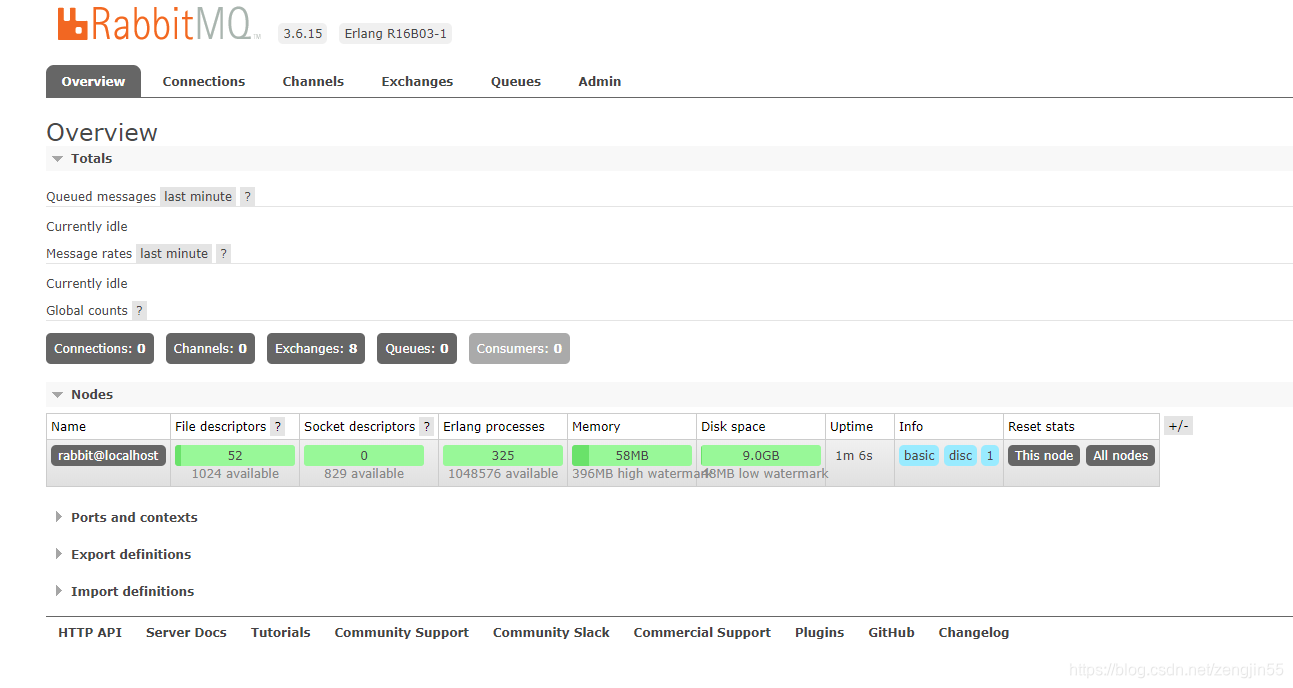Open the Commercial Support link

pos(702,633)
